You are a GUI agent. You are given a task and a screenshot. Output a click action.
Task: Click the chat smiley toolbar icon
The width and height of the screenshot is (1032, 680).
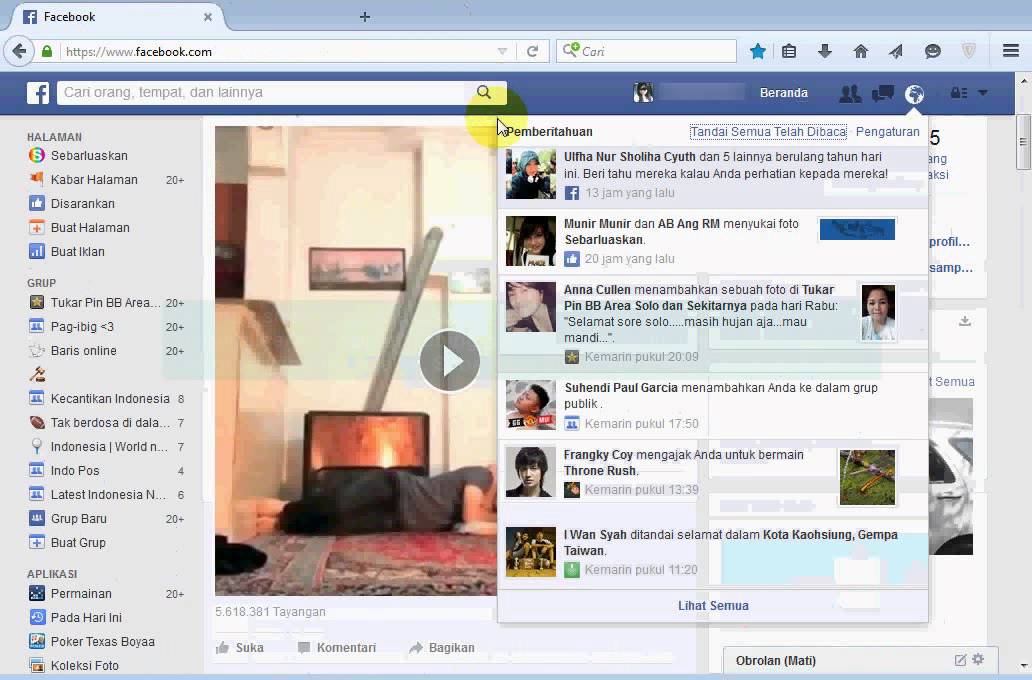(x=932, y=51)
